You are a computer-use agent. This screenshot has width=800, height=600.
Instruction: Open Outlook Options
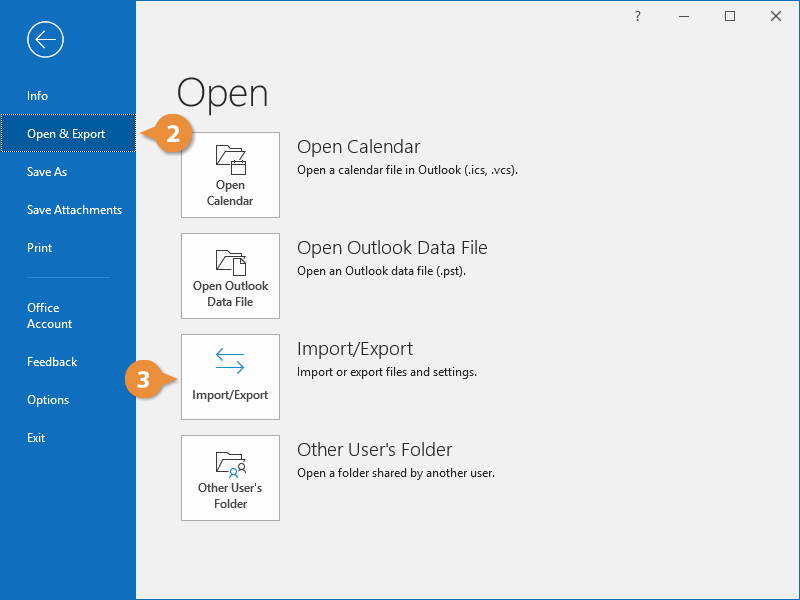pos(48,400)
